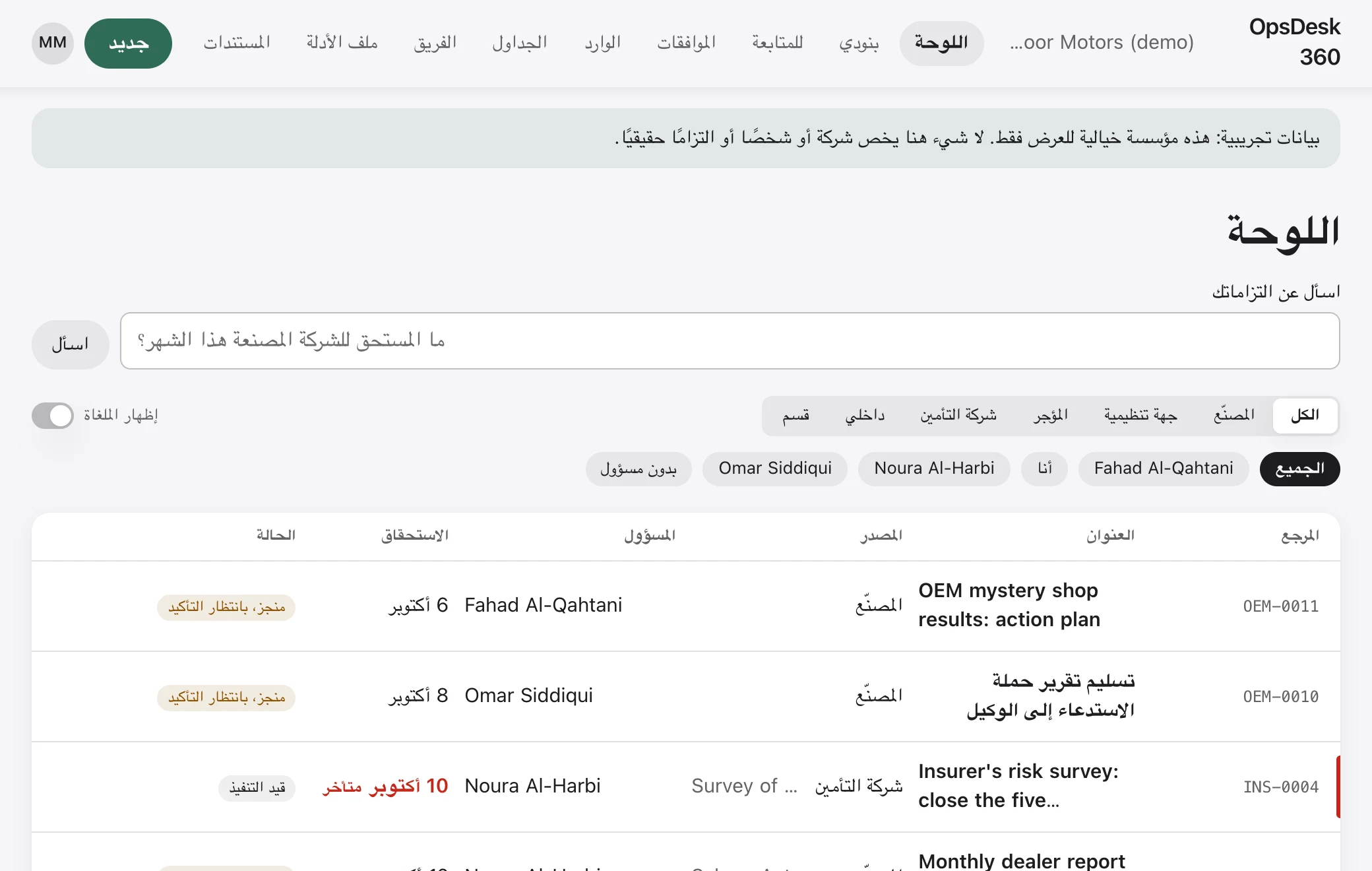
Task: Filter by قسم source
Action: [x=795, y=415]
